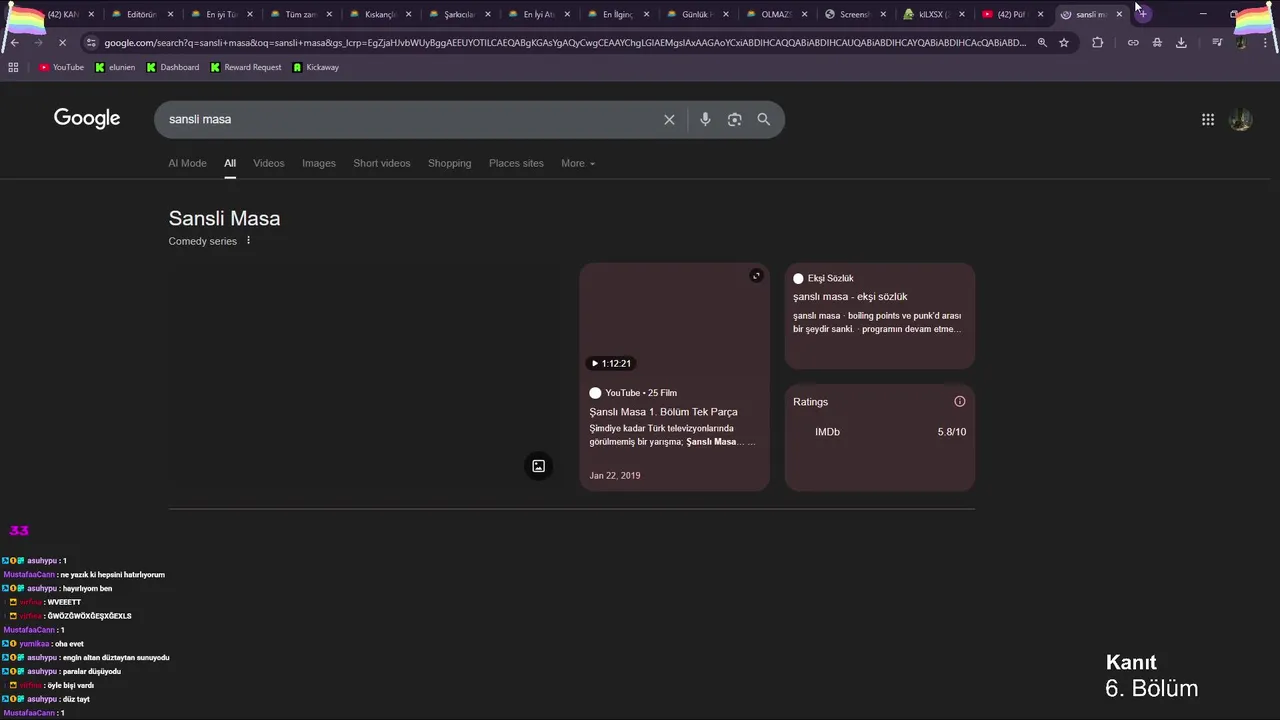
Task: Open the Google account avatar
Action: point(1240,119)
